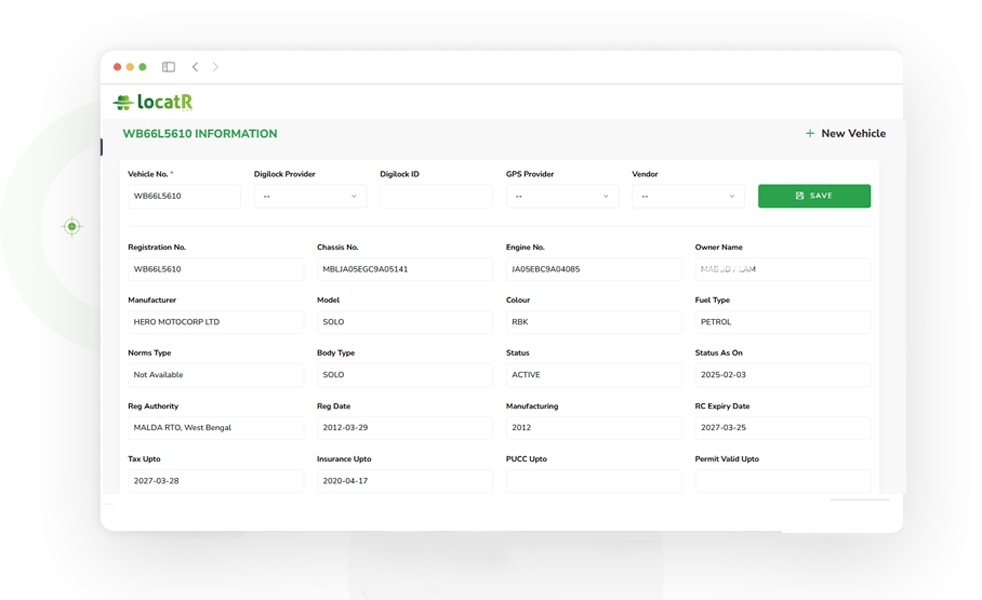982x600 pixels.
Task: Click the Vehicle No. input field
Action: click(x=184, y=196)
